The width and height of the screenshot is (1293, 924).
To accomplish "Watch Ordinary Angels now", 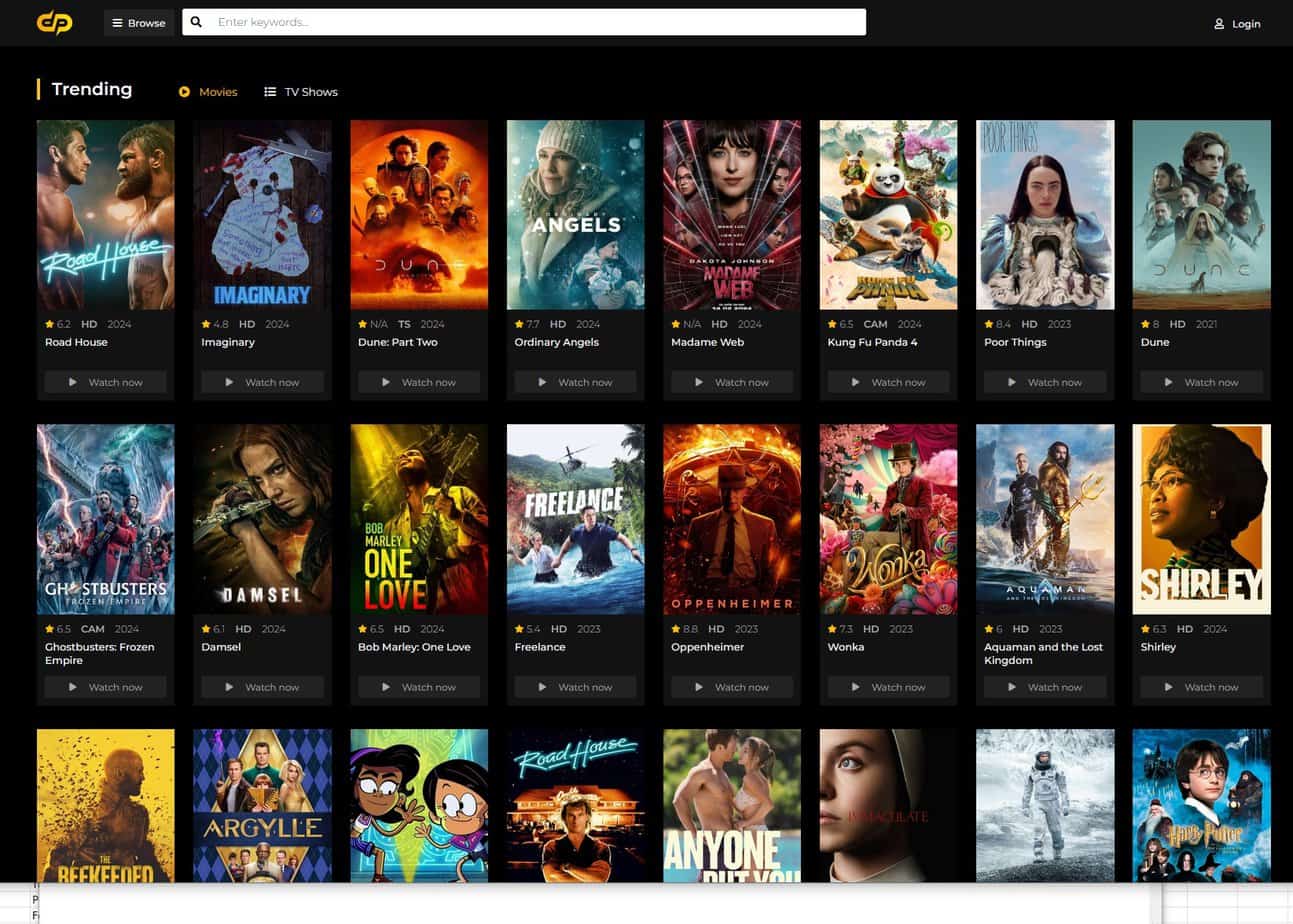I will click(x=575, y=382).
